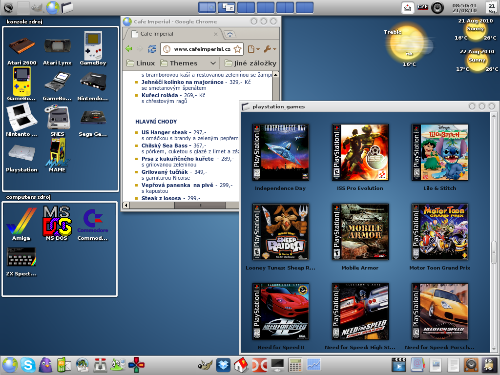Open the Chrome page menu dropdown
500x375 pixels.
(254, 49)
